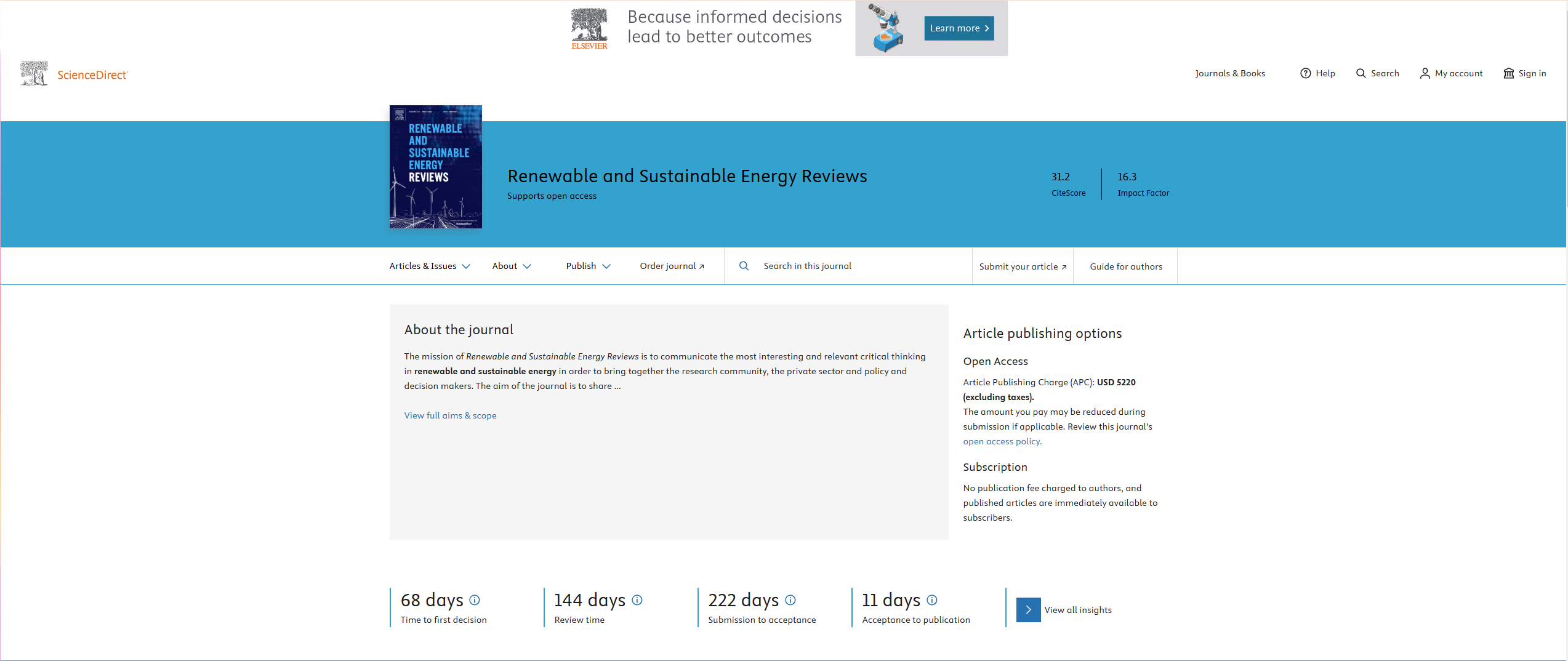The width and height of the screenshot is (1568, 661).
Task: Click Submit your article
Action: tap(1023, 266)
